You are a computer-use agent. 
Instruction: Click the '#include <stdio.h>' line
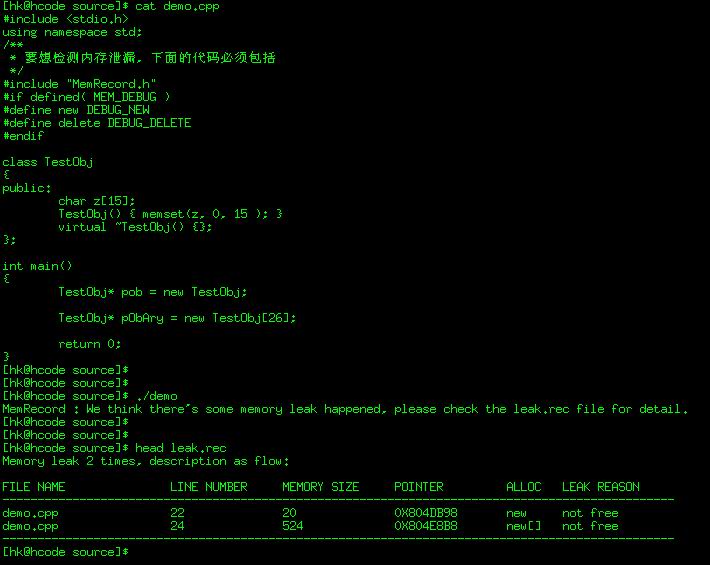point(65,19)
